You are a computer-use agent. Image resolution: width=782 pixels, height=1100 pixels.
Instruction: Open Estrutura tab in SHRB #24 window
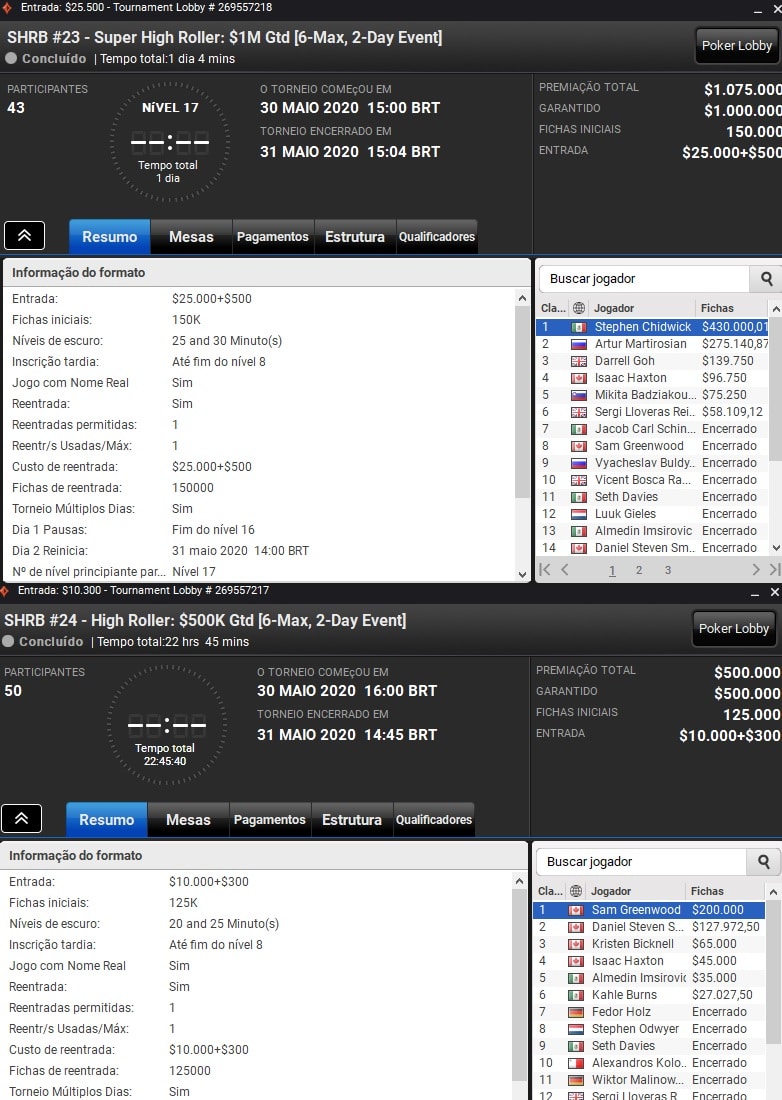pos(352,819)
